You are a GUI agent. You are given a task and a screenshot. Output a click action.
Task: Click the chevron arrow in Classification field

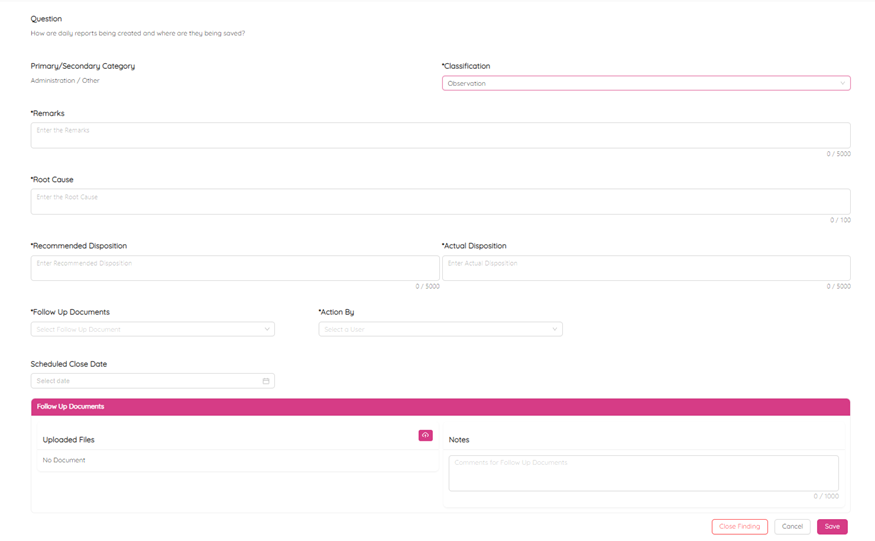tap(843, 84)
